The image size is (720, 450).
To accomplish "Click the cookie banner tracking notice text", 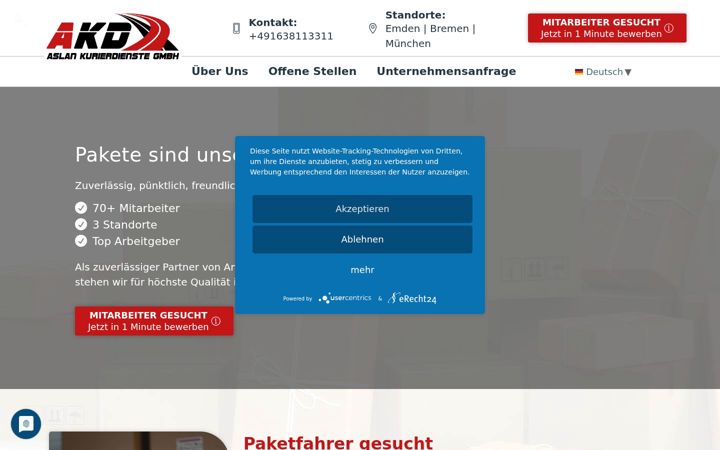I will pyautogui.click(x=360, y=162).
